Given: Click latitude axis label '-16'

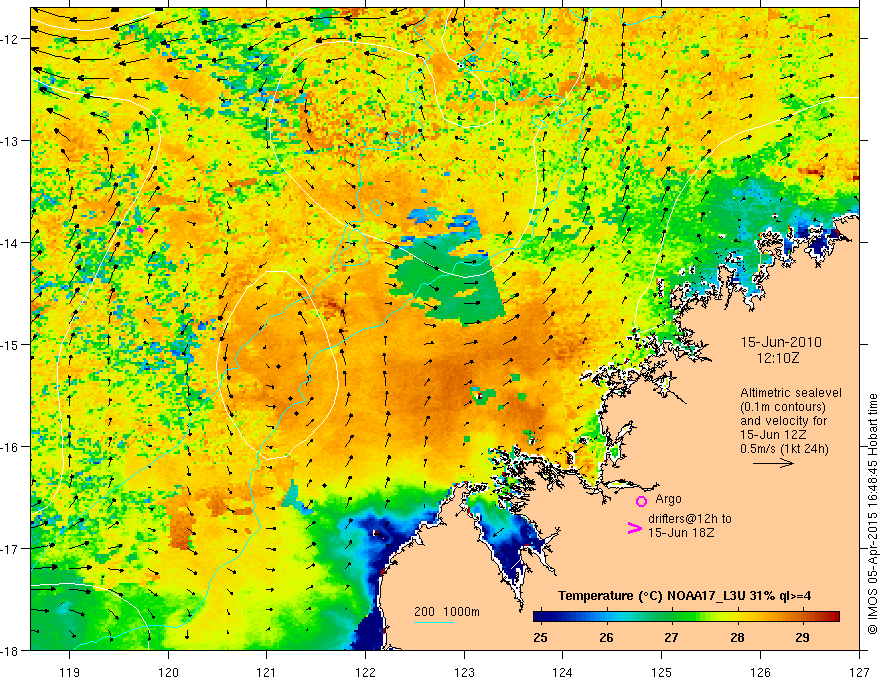Looking at the screenshot, I should [11, 447].
